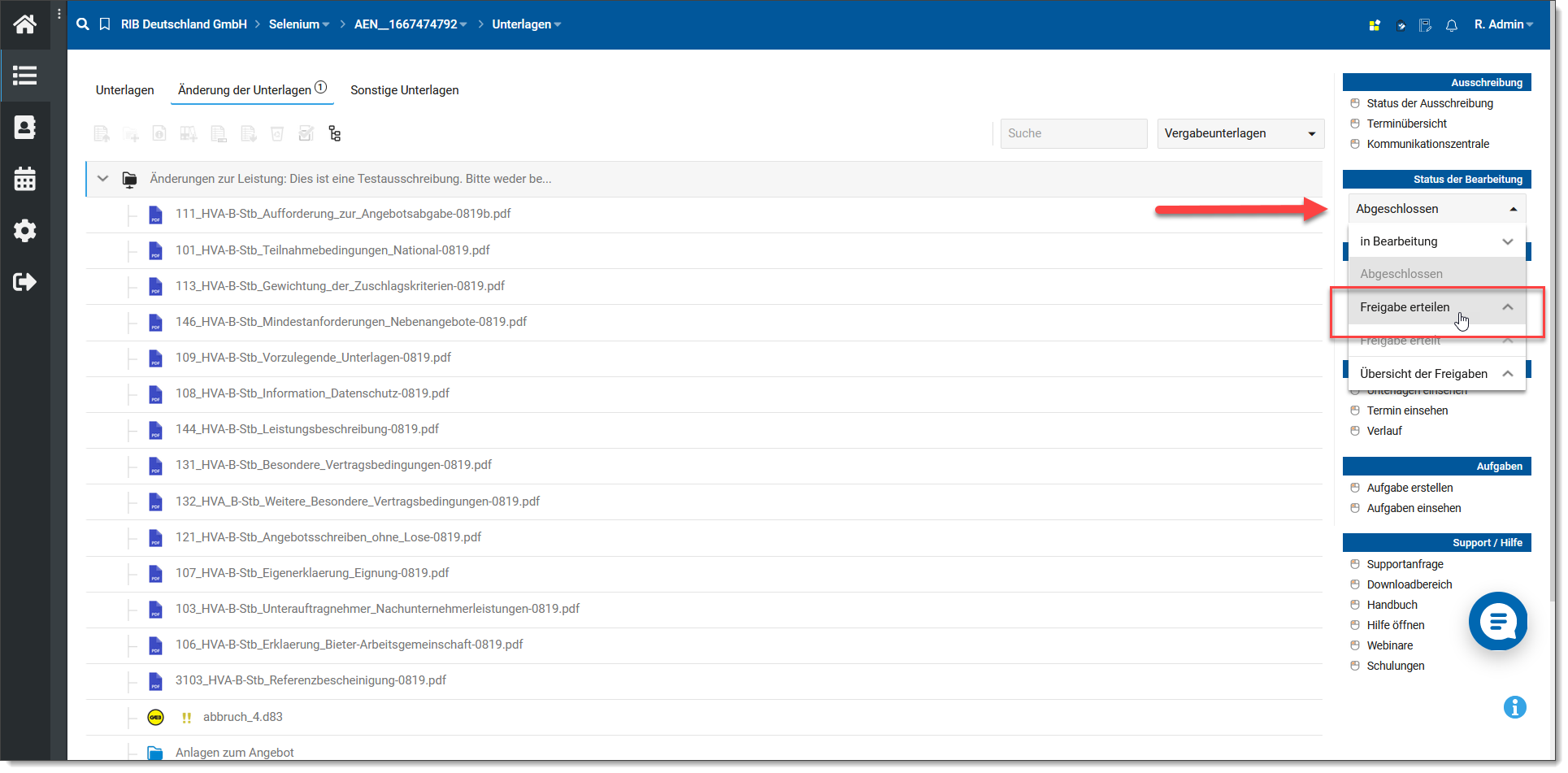Open the Vergabeunterlagen dropdown
This screenshot has height=773, width=1568.
[1240, 133]
